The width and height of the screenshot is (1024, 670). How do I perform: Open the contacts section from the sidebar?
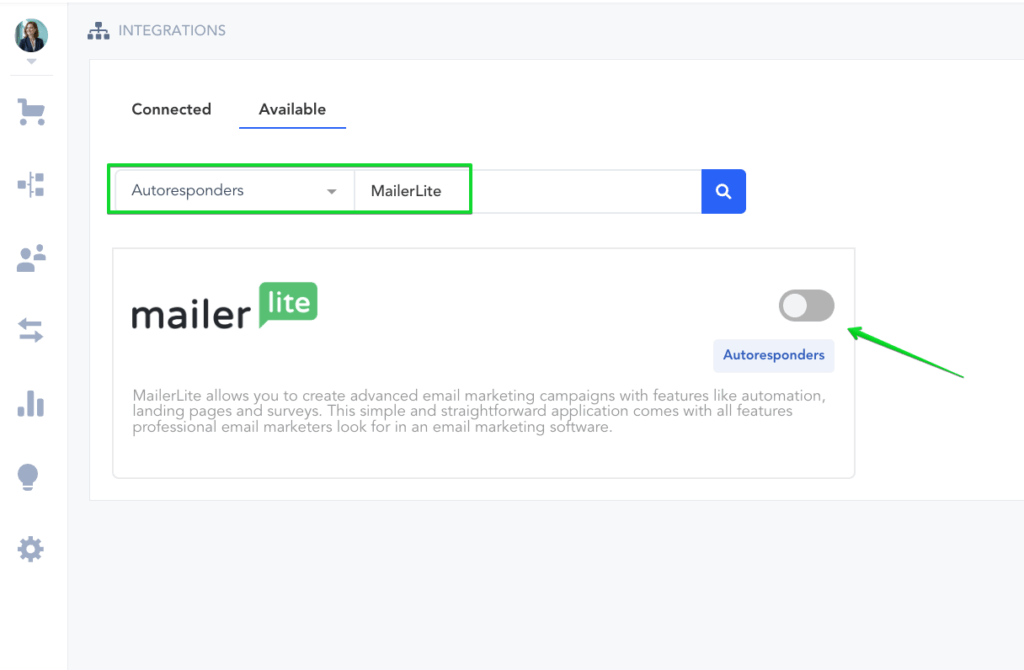(x=31, y=257)
